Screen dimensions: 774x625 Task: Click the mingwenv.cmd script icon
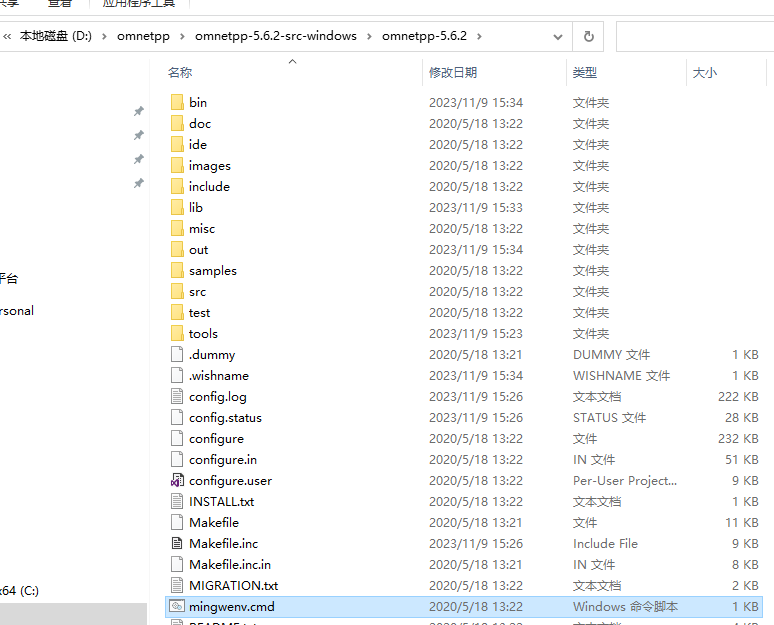pyautogui.click(x=177, y=606)
